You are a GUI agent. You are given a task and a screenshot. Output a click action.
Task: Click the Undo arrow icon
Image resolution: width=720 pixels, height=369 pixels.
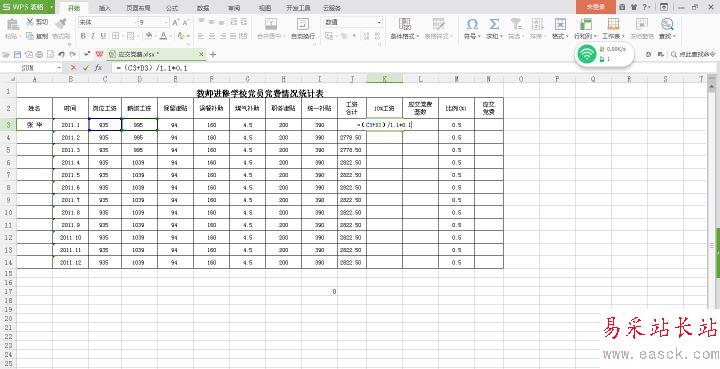click(x=62, y=54)
